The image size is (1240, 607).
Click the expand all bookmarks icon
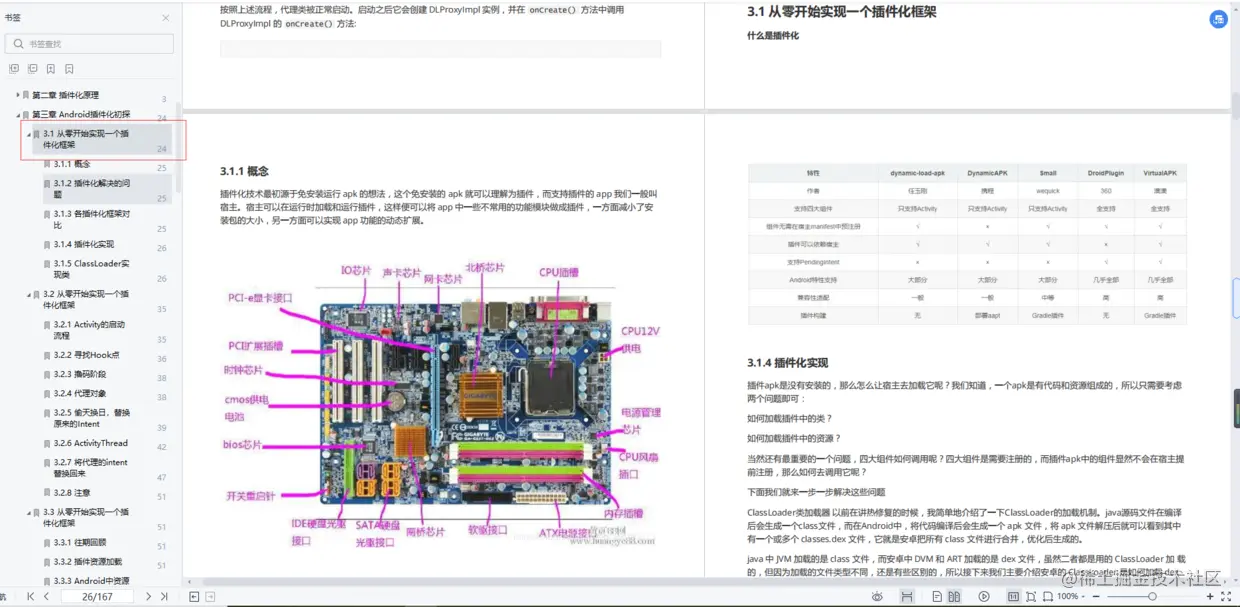point(14,69)
